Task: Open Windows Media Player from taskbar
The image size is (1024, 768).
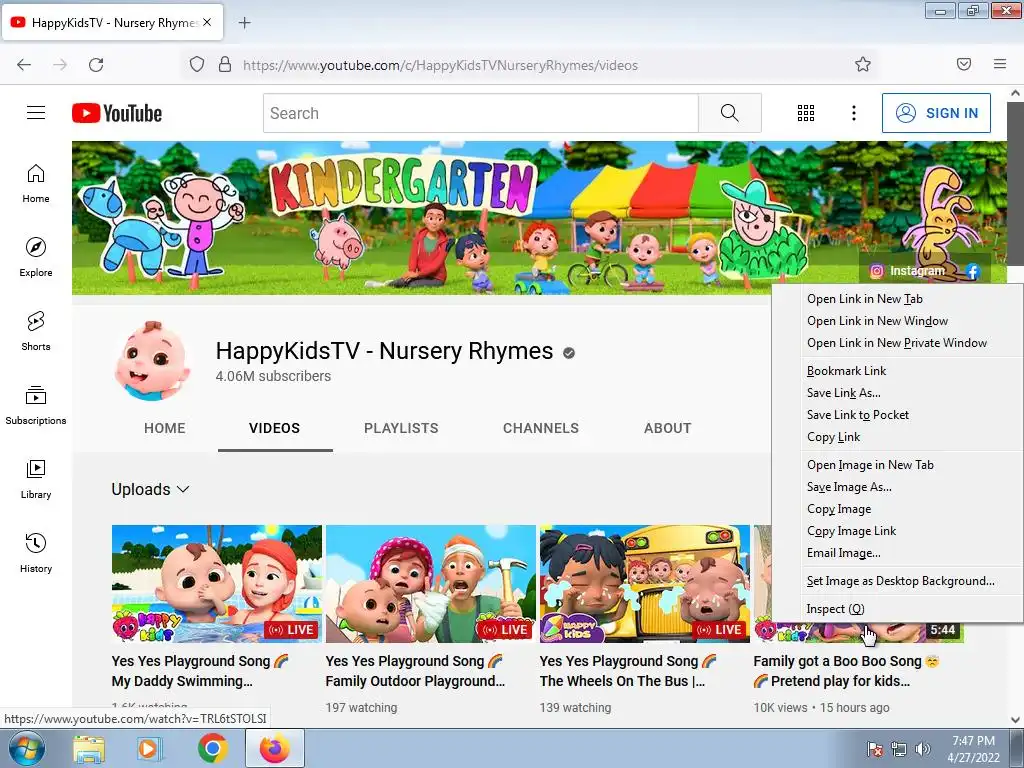Action: pos(150,749)
